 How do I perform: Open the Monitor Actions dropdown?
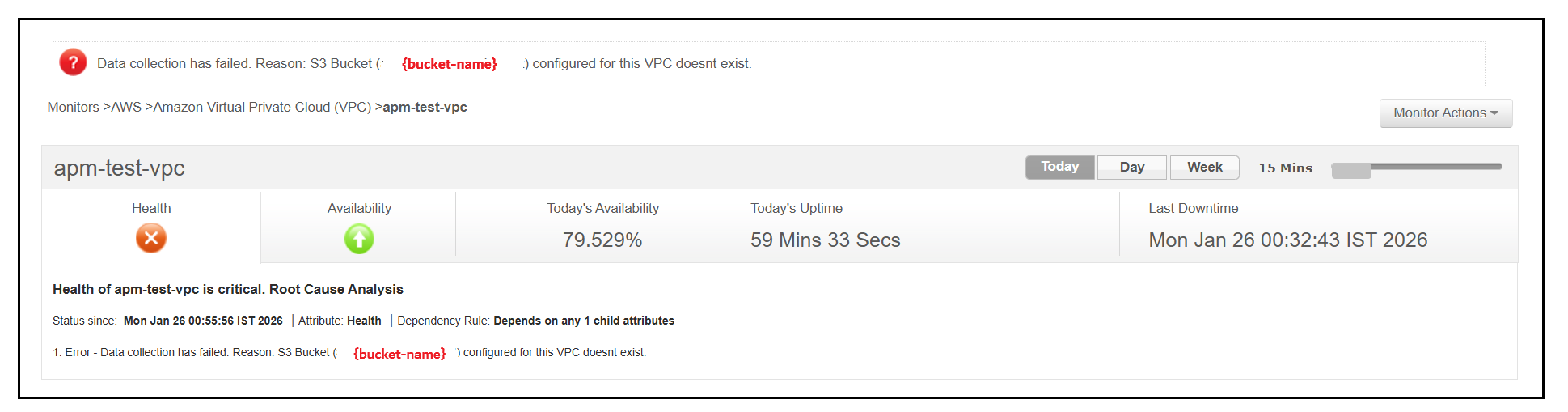1445,113
